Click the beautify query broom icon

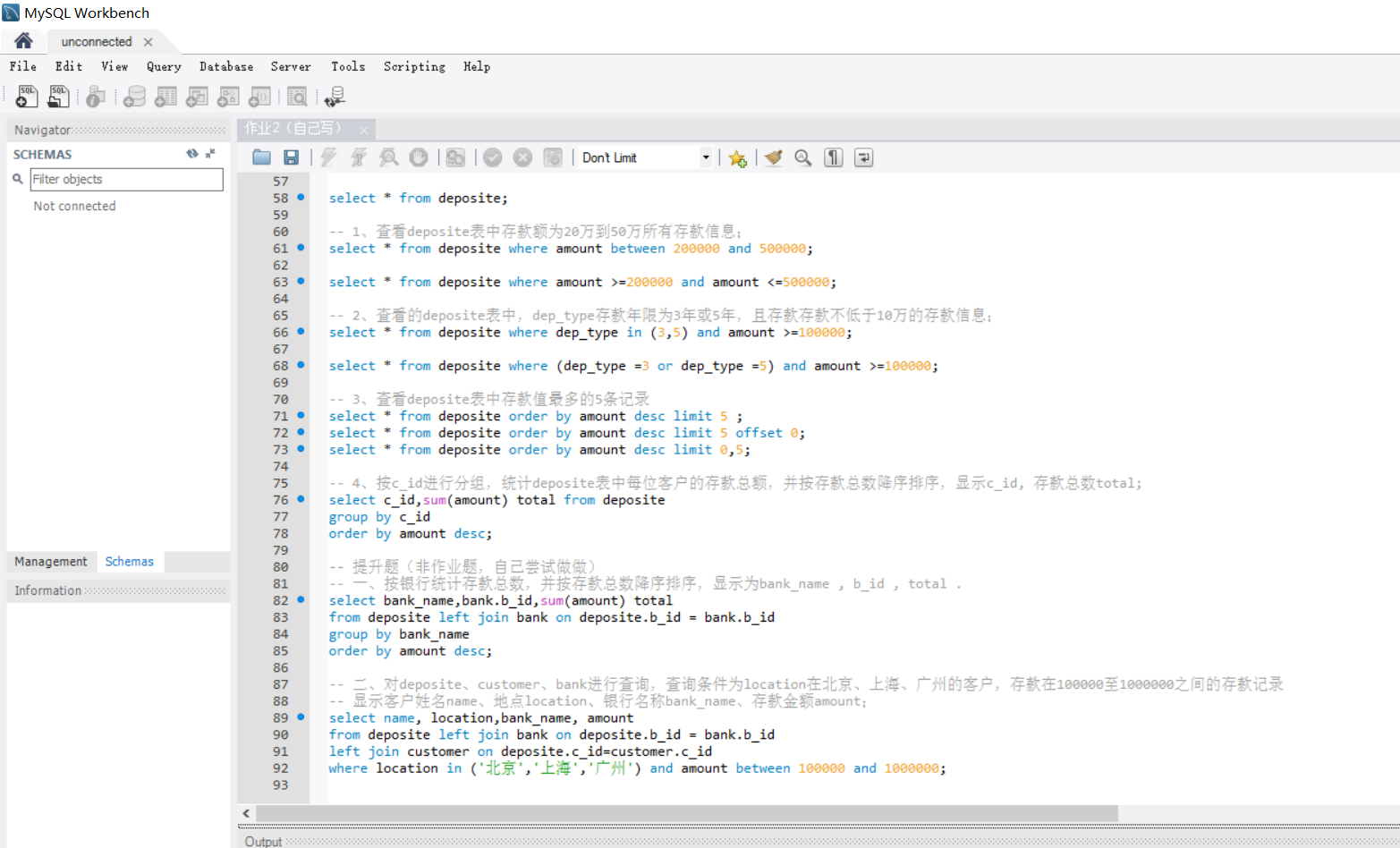coord(773,157)
